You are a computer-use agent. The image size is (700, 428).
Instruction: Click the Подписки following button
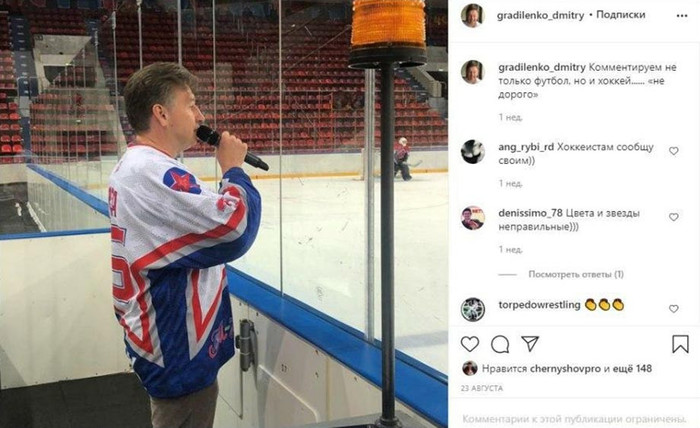621,15
